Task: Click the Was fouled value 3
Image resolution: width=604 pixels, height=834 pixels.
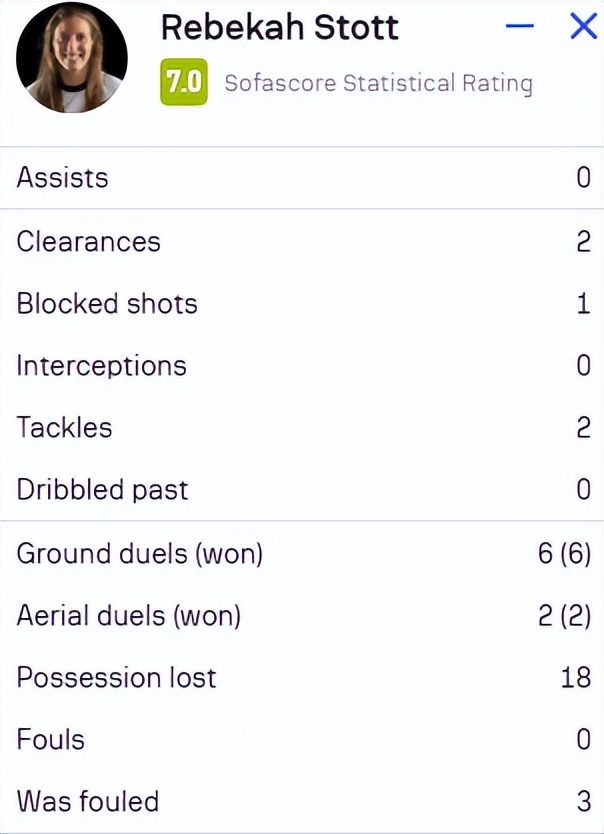Action: coord(584,801)
